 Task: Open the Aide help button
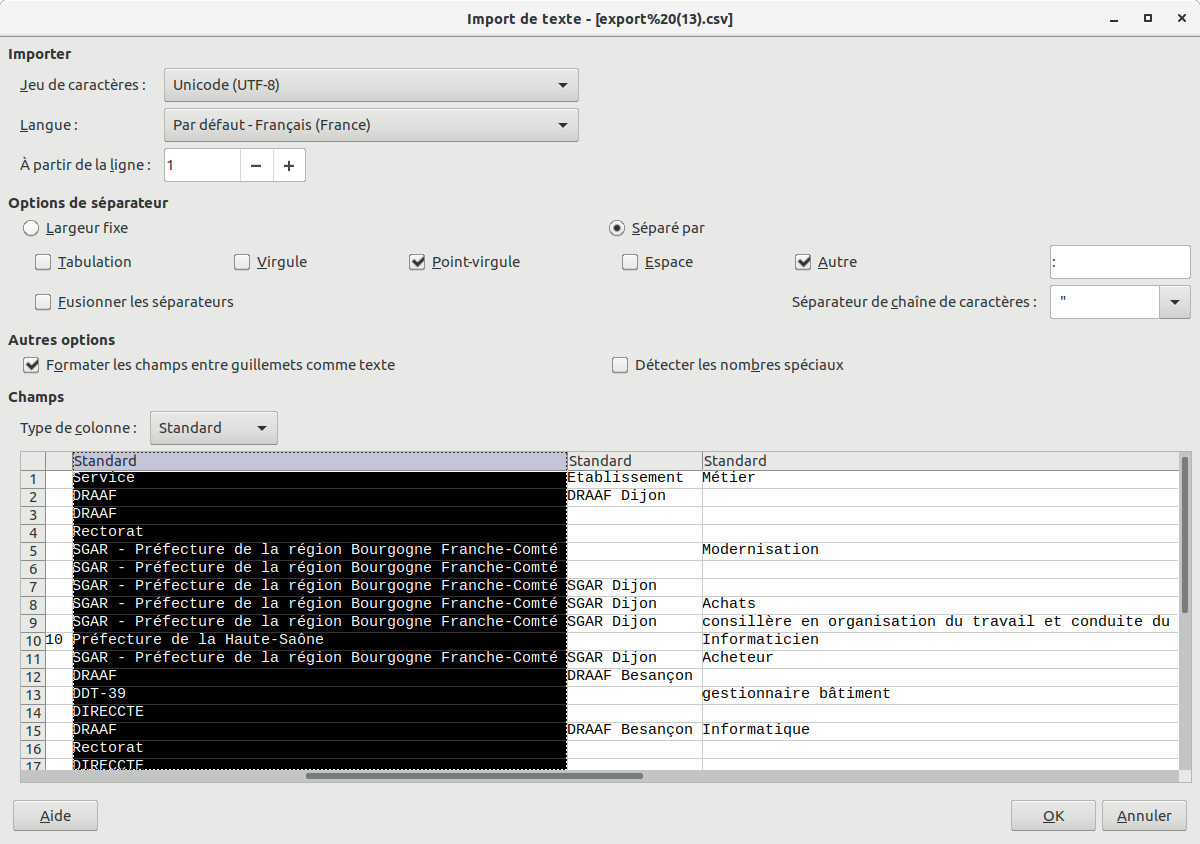pyautogui.click(x=56, y=816)
